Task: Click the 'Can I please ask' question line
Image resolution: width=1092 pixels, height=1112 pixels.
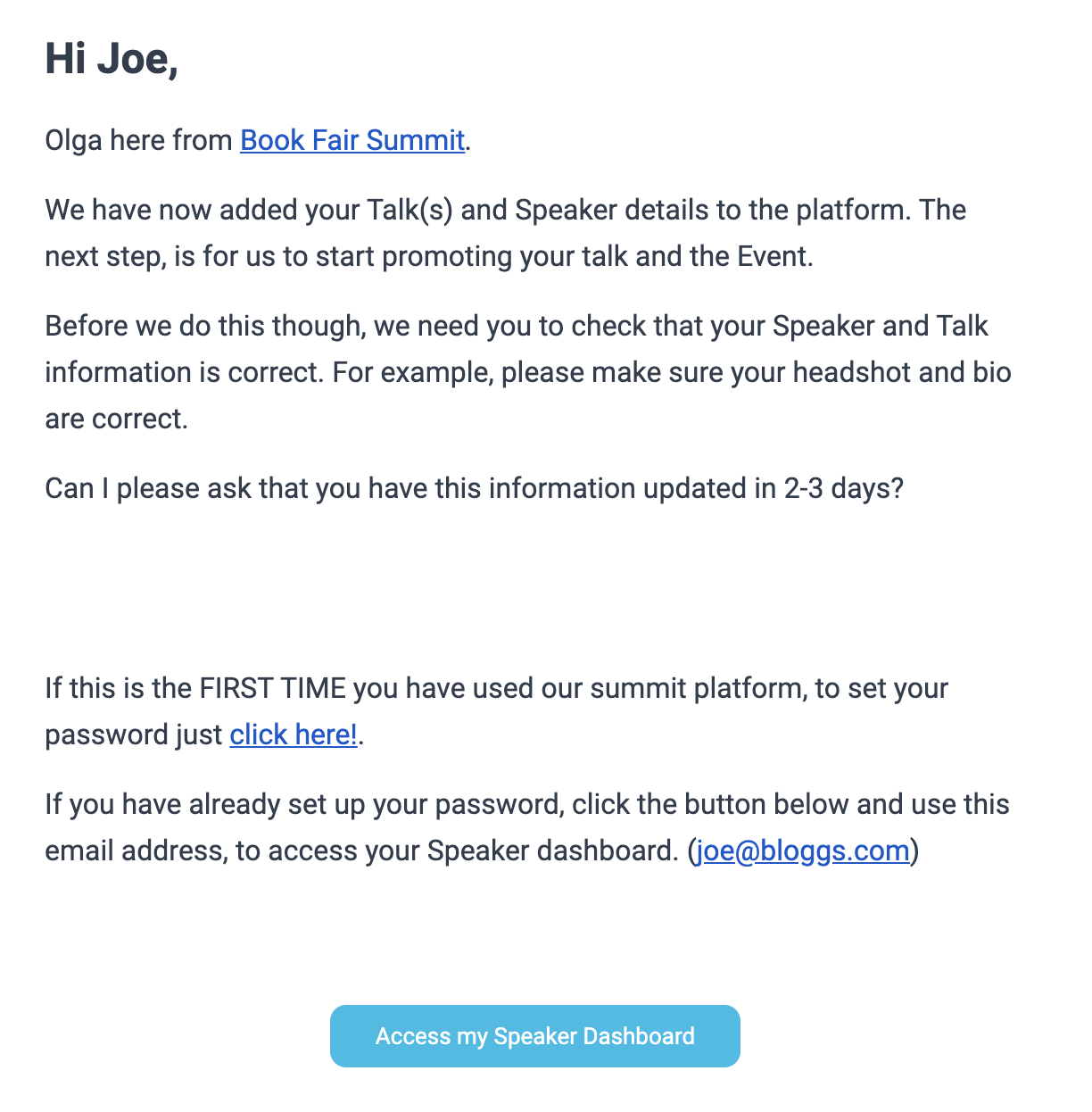Action: 475,488
